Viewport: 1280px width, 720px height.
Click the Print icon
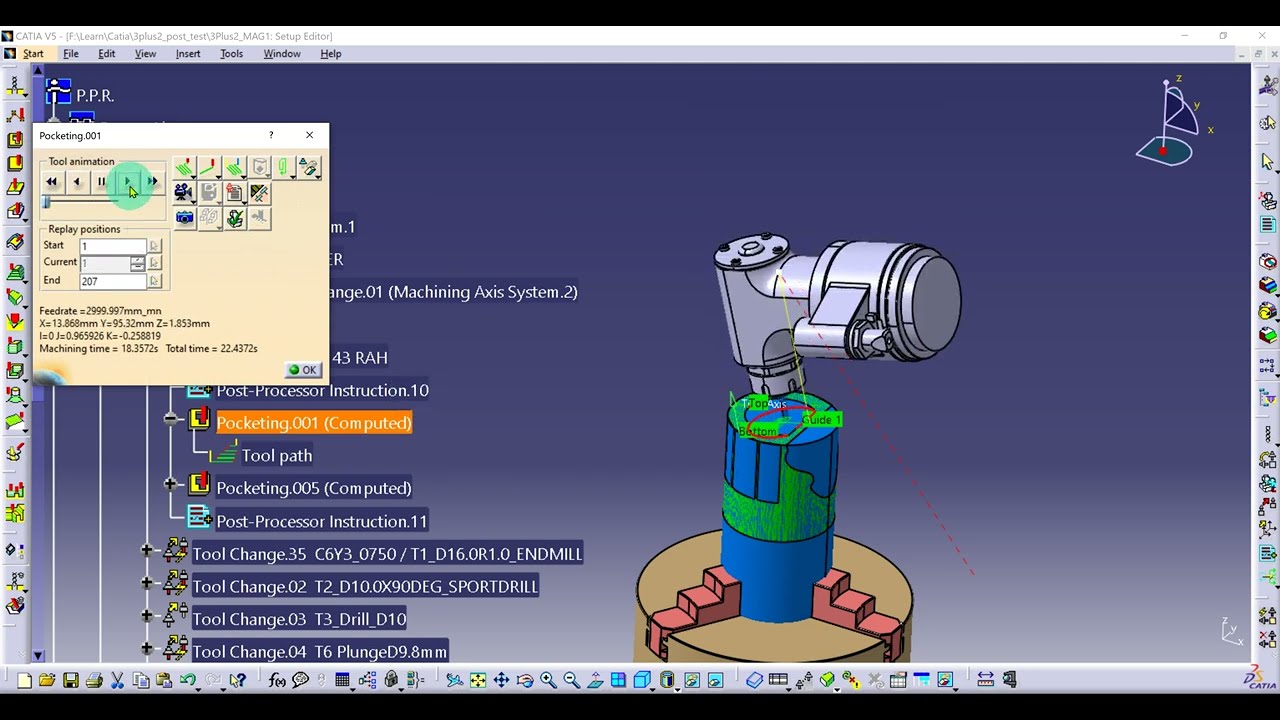[x=94, y=681]
